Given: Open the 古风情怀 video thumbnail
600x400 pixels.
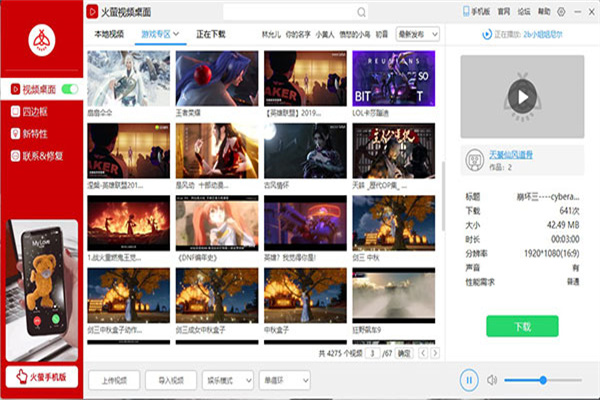Looking at the screenshot, I should [305, 151].
